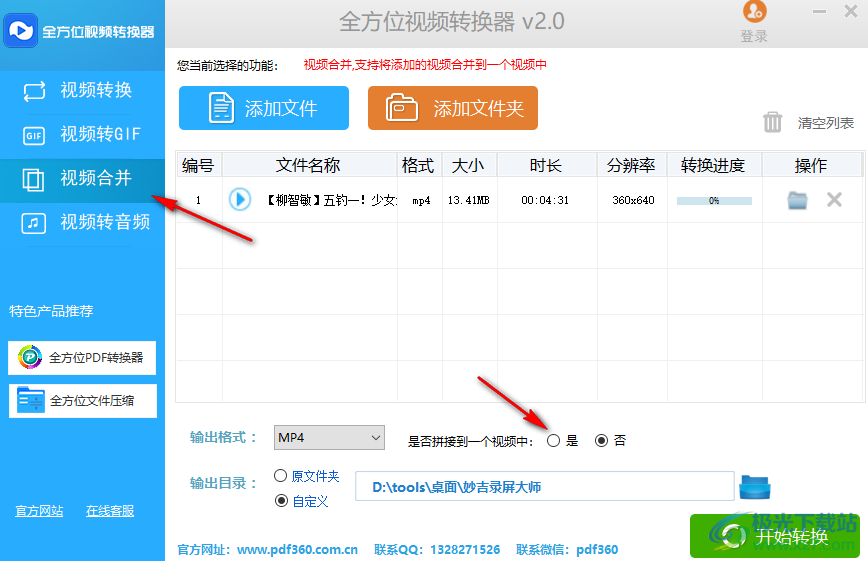Choose 自定义 output directory option
The width and height of the screenshot is (868, 561).
pos(281,501)
